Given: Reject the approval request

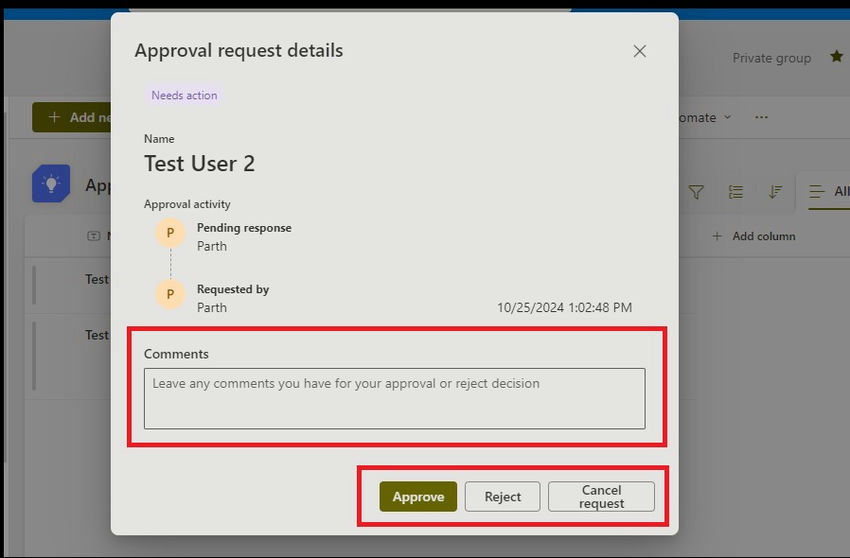Looking at the screenshot, I should coord(502,496).
